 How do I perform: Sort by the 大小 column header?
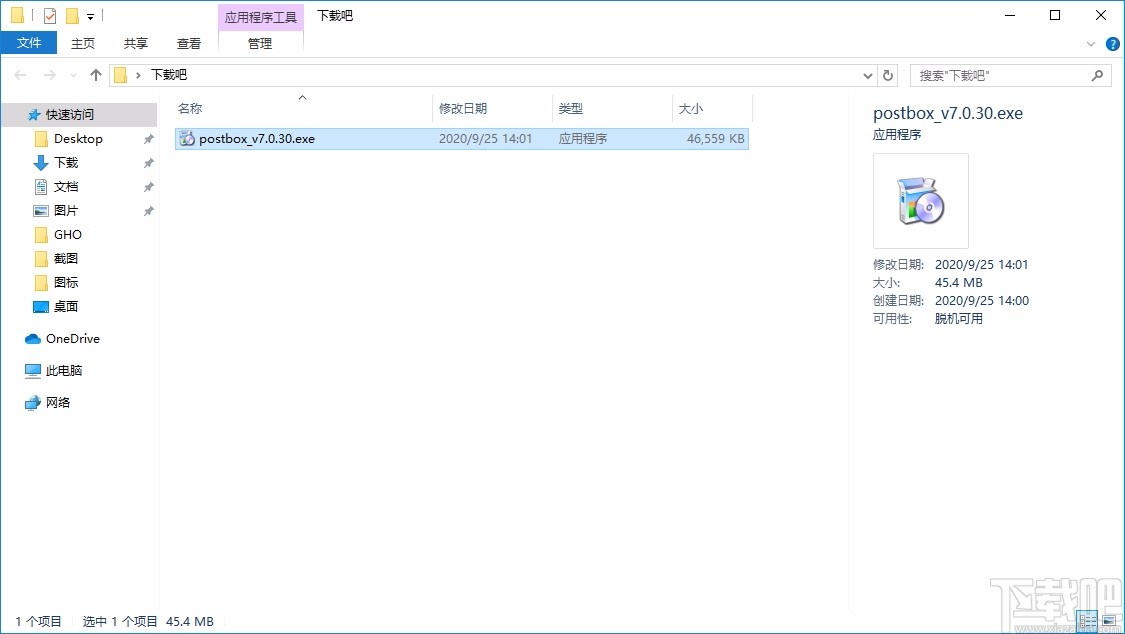tap(712, 108)
